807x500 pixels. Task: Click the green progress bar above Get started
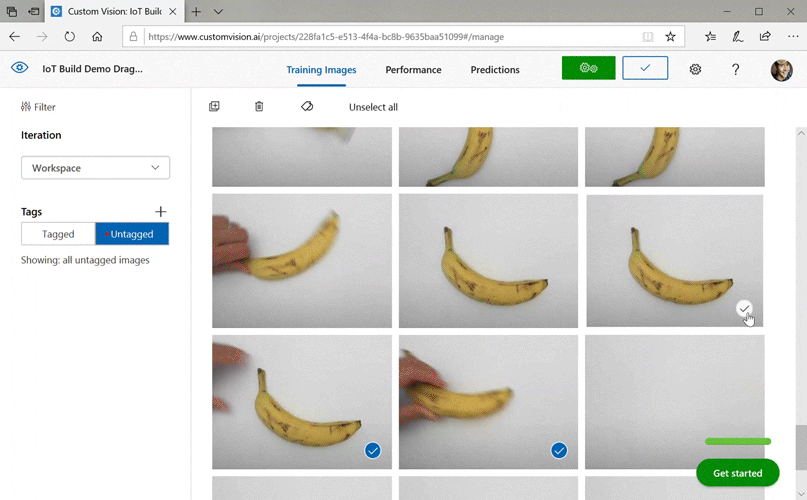[x=738, y=441]
